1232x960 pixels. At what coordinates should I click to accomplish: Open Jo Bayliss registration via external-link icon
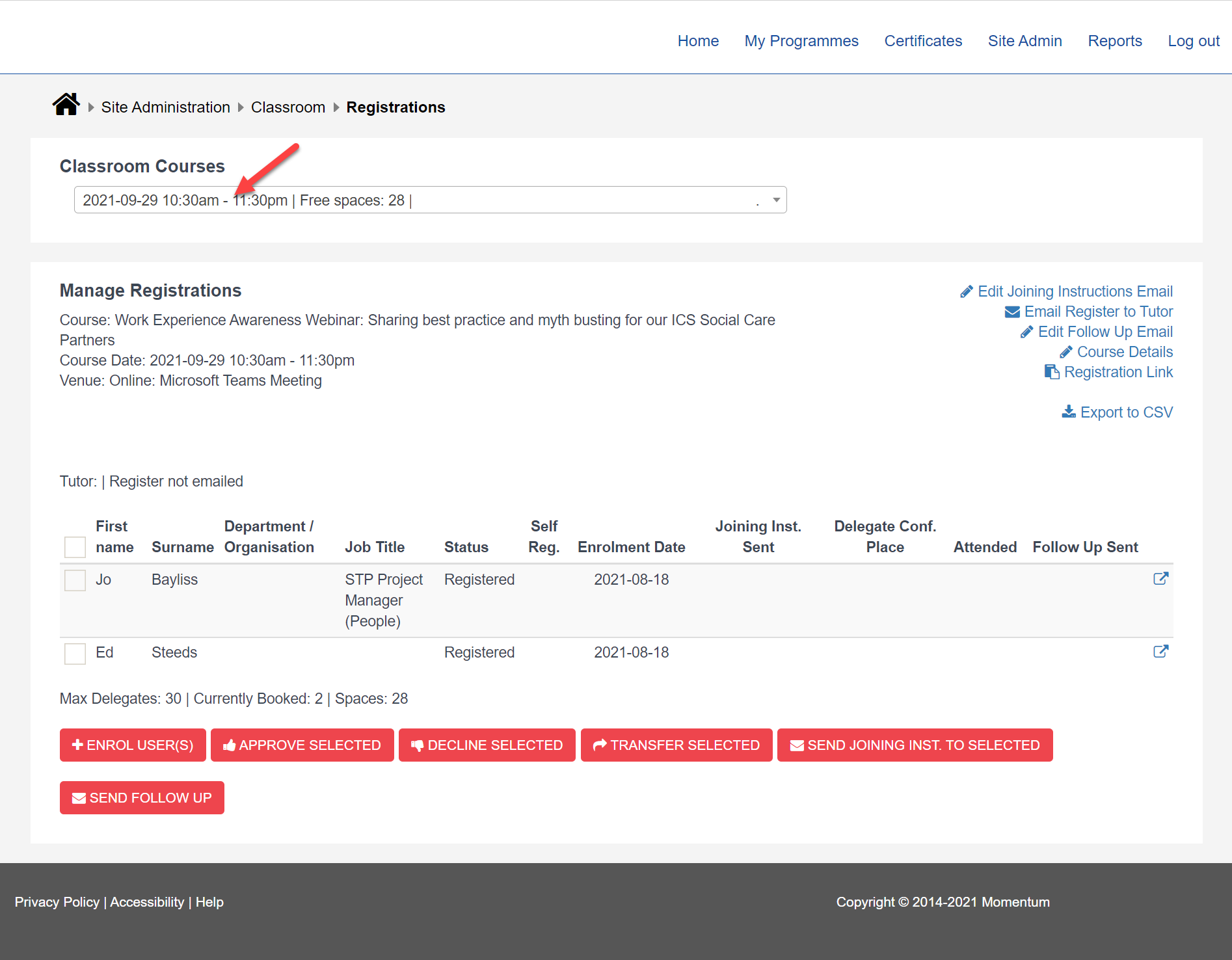pos(1160,579)
